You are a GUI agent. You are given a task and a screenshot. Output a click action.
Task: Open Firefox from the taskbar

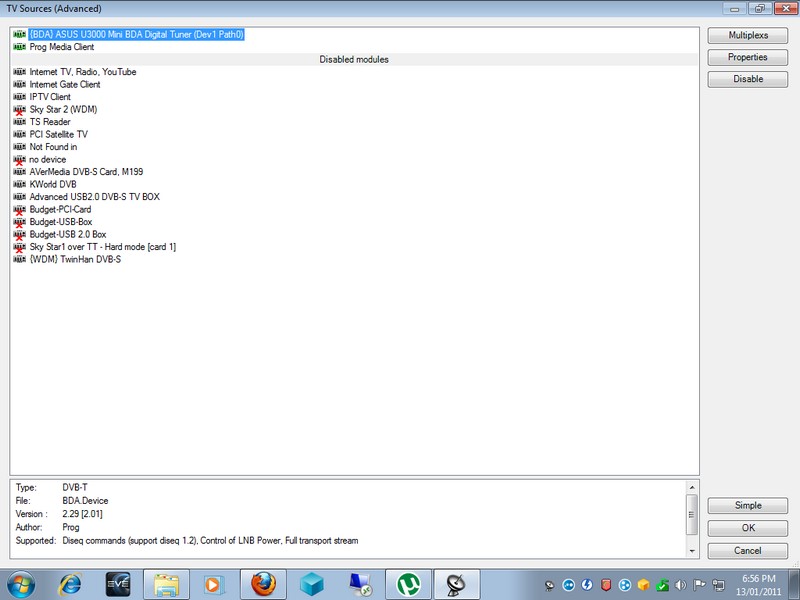click(x=262, y=582)
